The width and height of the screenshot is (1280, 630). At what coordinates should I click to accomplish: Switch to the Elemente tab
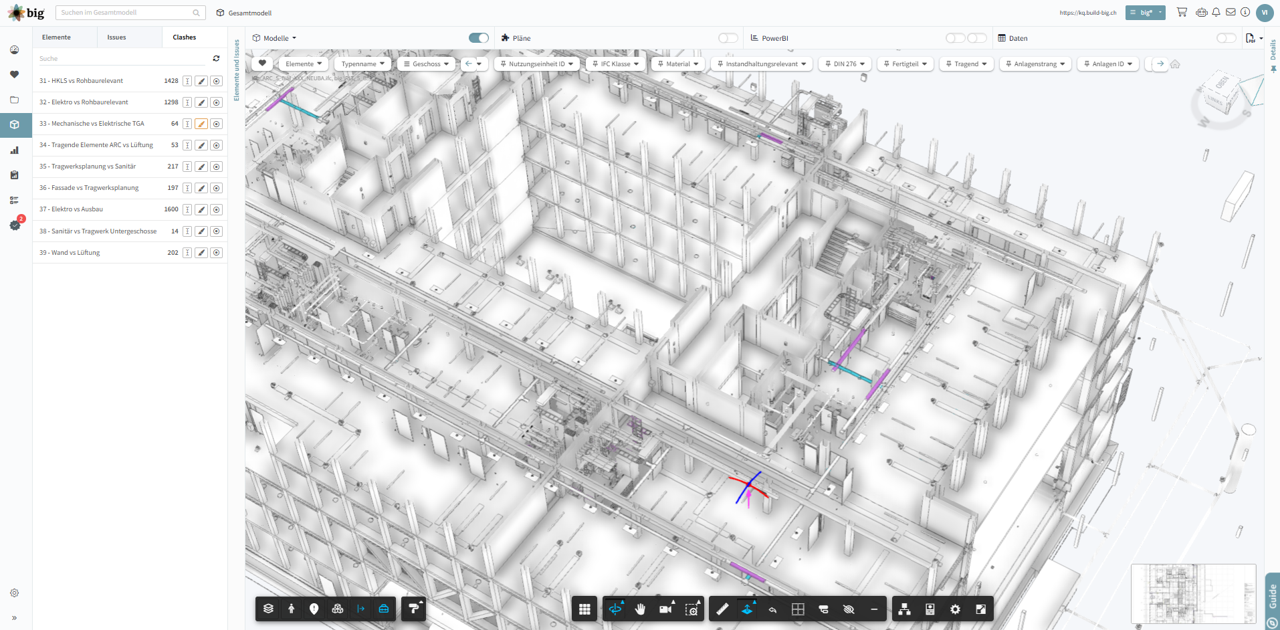pyautogui.click(x=56, y=37)
